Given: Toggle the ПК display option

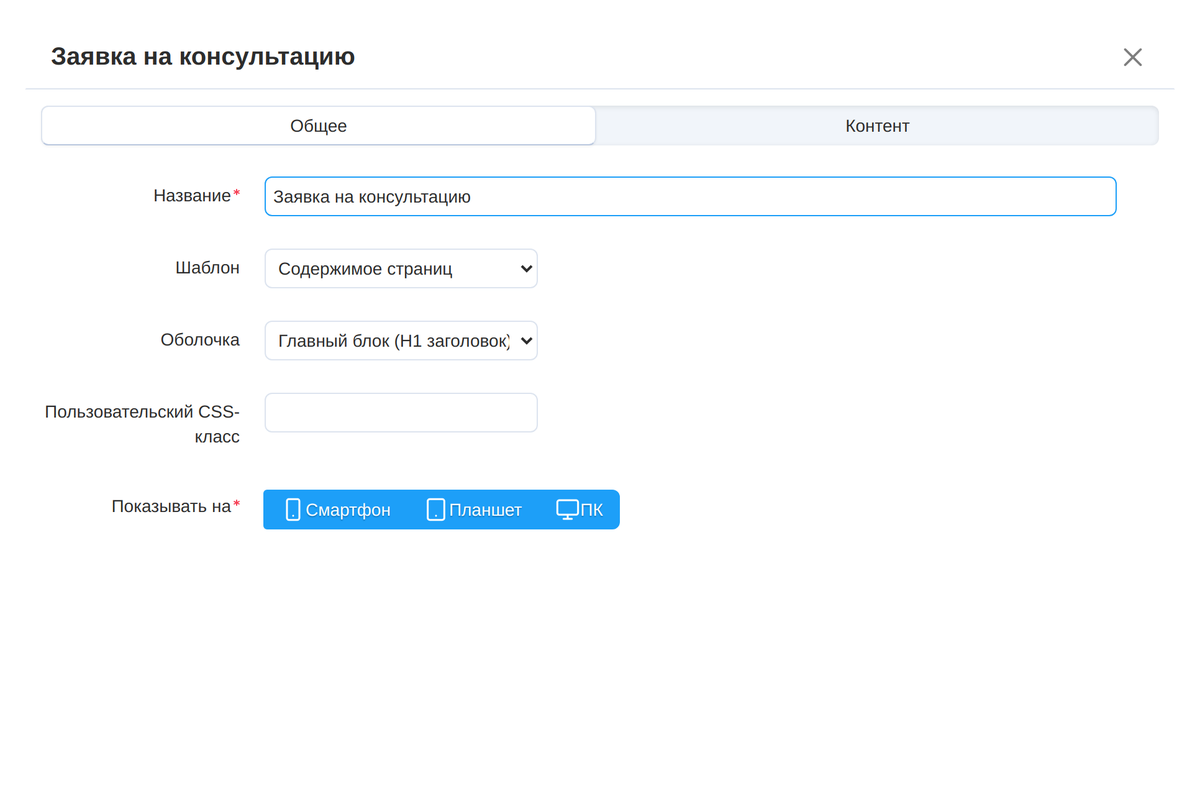Looking at the screenshot, I should point(580,510).
